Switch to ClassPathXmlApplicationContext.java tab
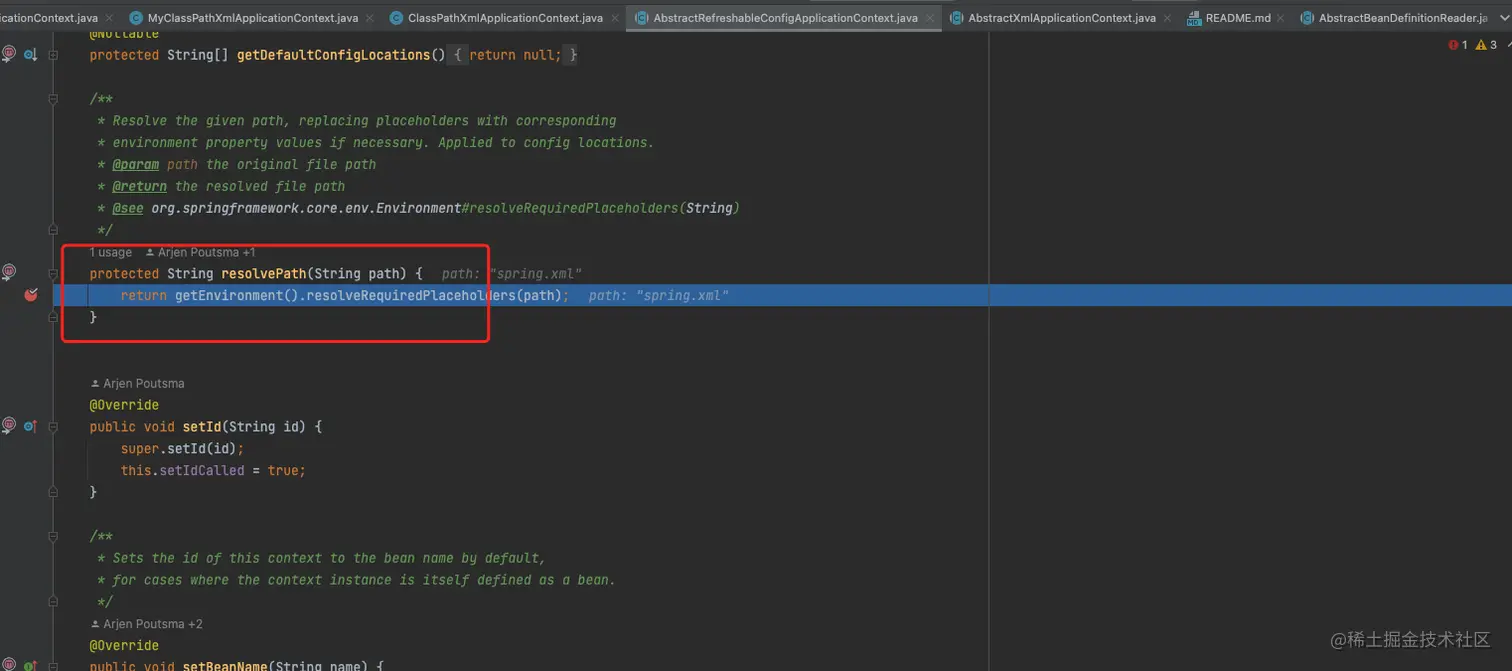Viewport: 1512px width, 671px height. point(505,18)
